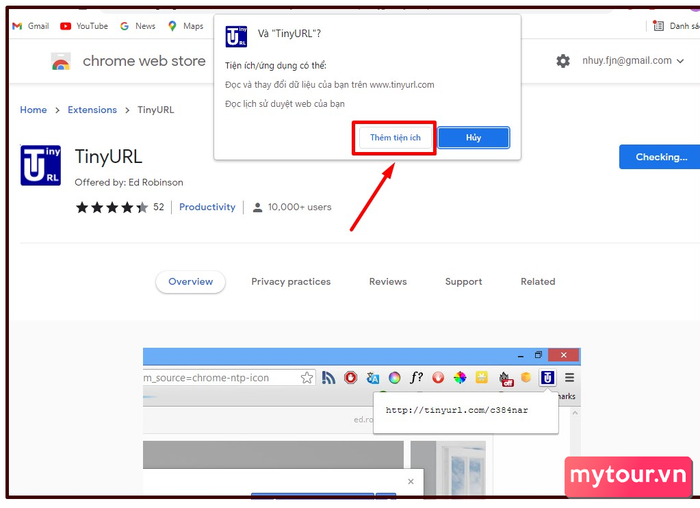Expand the nhuy.fjn@gmail.com account dropdown
This screenshot has height=508, width=700.
tap(633, 61)
